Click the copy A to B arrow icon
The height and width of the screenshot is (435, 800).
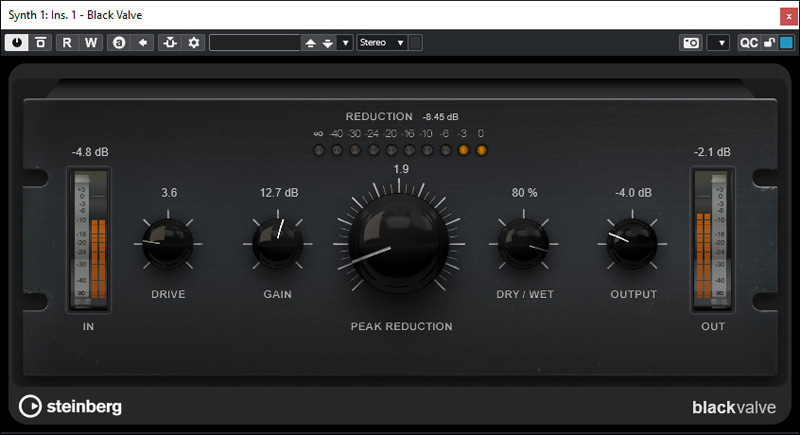[x=143, y=42]
